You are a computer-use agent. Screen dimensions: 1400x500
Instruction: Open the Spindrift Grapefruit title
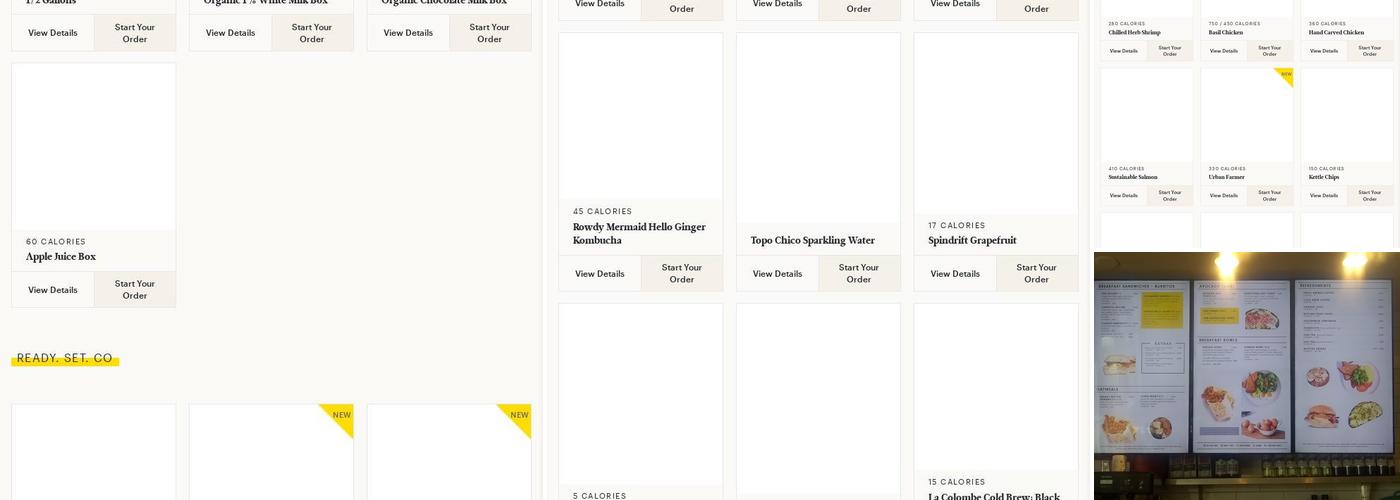972,241
